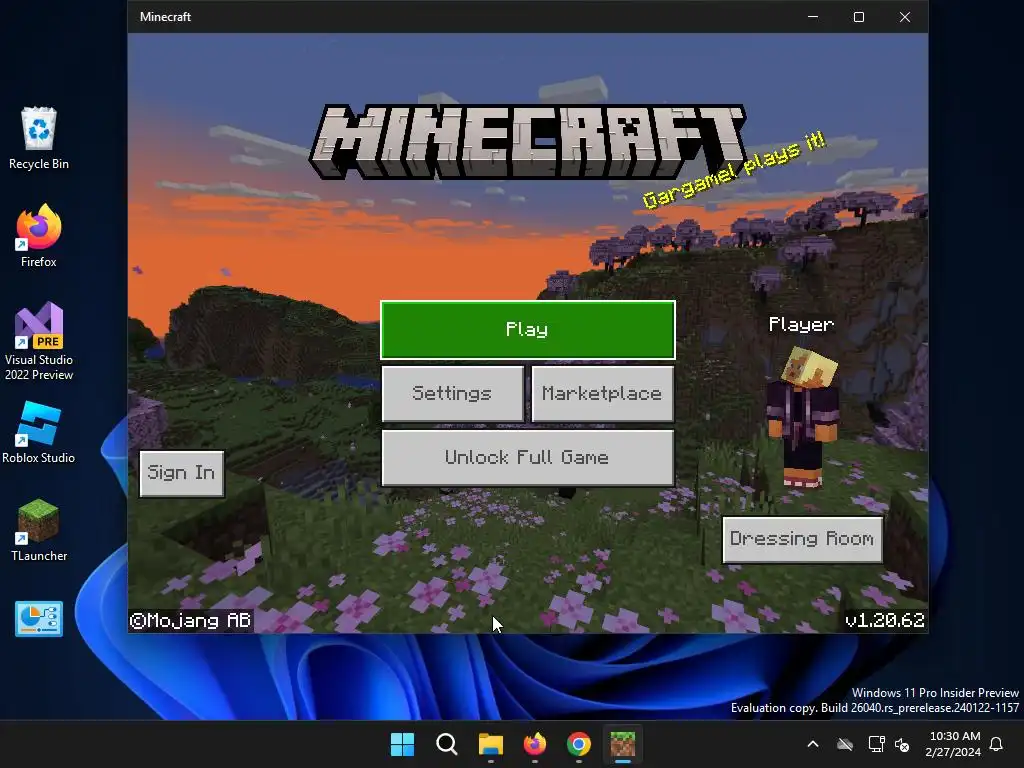This screenshot has height=768, width=1024.
Task: Click the Minecraft window title text
Action: click(165, 17)
